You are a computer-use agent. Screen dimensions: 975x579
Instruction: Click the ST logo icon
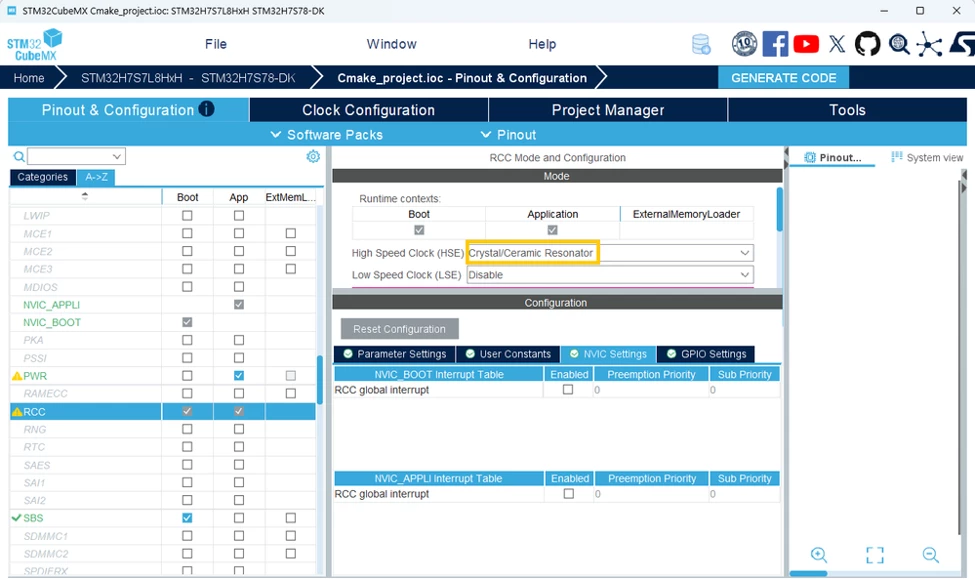(962, 44)
